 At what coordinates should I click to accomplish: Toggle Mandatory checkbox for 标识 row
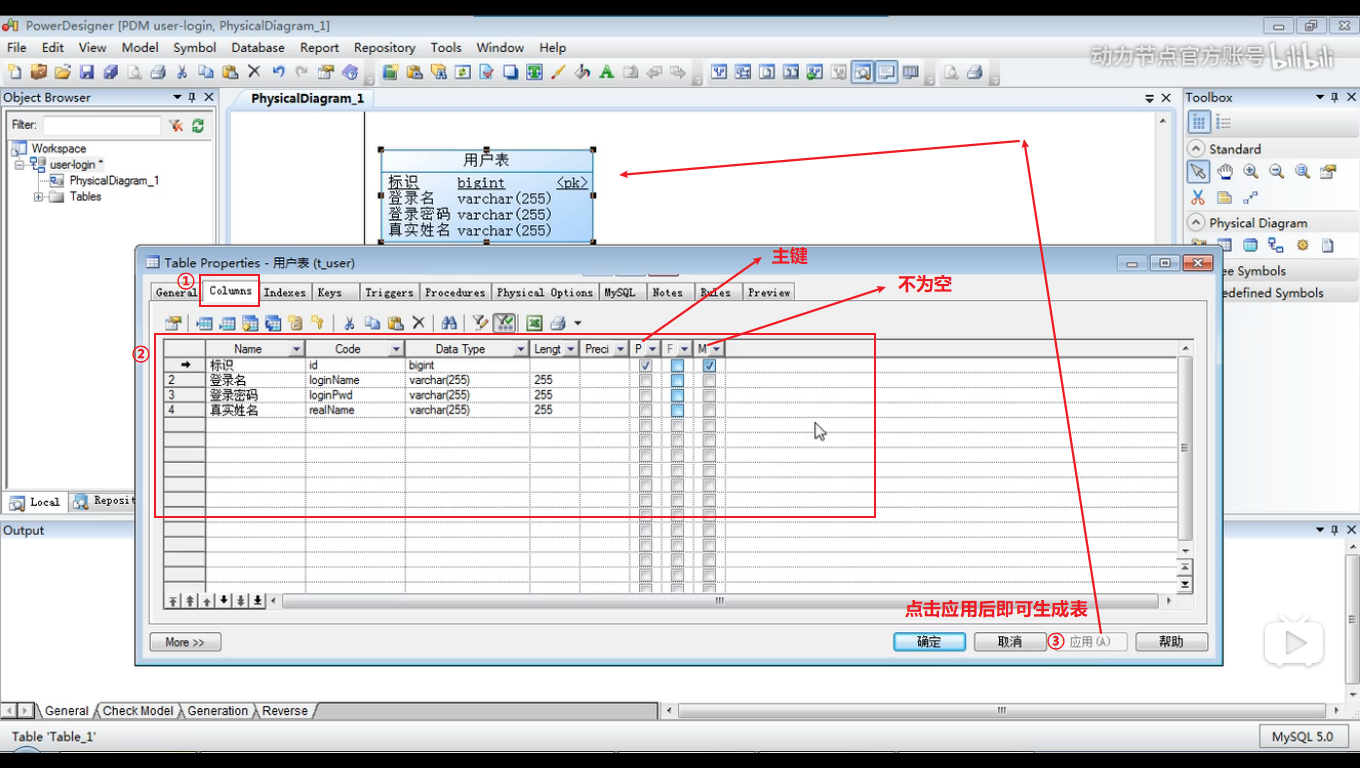709,366
